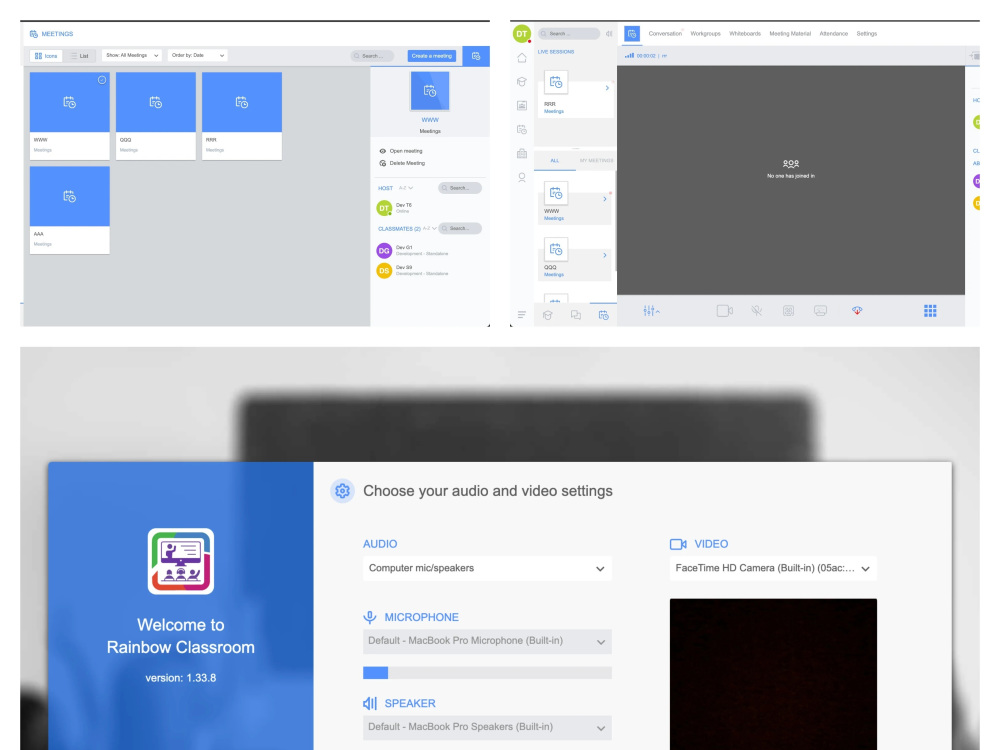
Task: Click the Create a meeting button
Action: point(432,56)
